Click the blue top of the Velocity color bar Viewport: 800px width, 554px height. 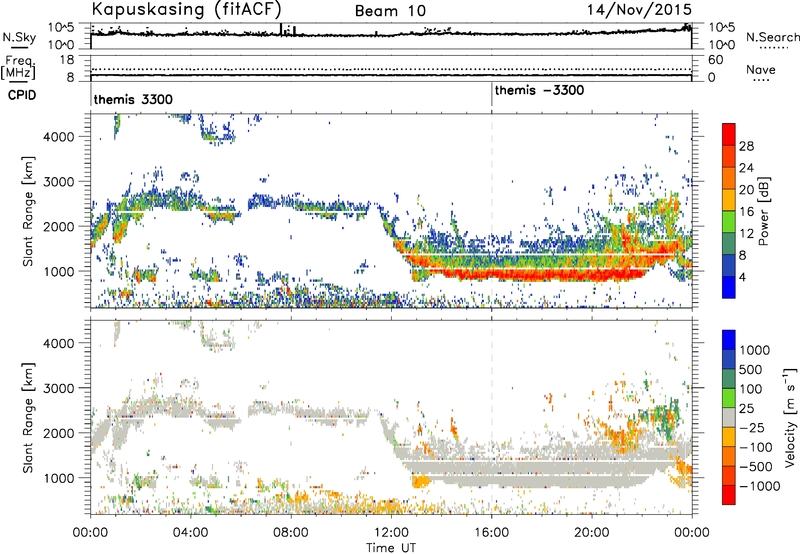pyautogui.click(x=729, y=340)
